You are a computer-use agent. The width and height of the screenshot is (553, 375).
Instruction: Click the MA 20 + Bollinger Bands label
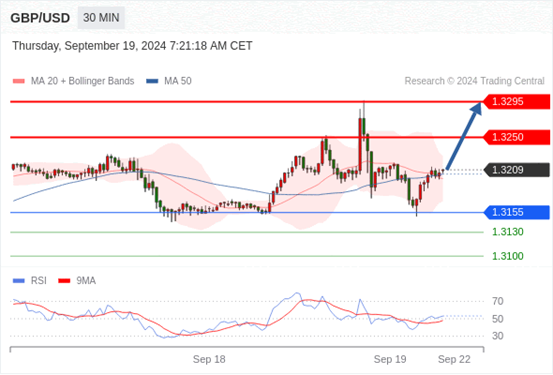point(83,81)
